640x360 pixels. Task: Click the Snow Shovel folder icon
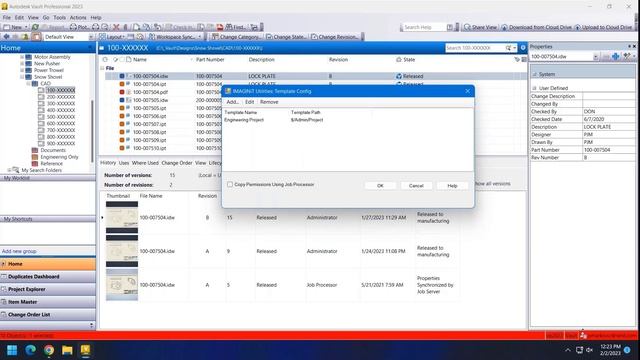29,77
